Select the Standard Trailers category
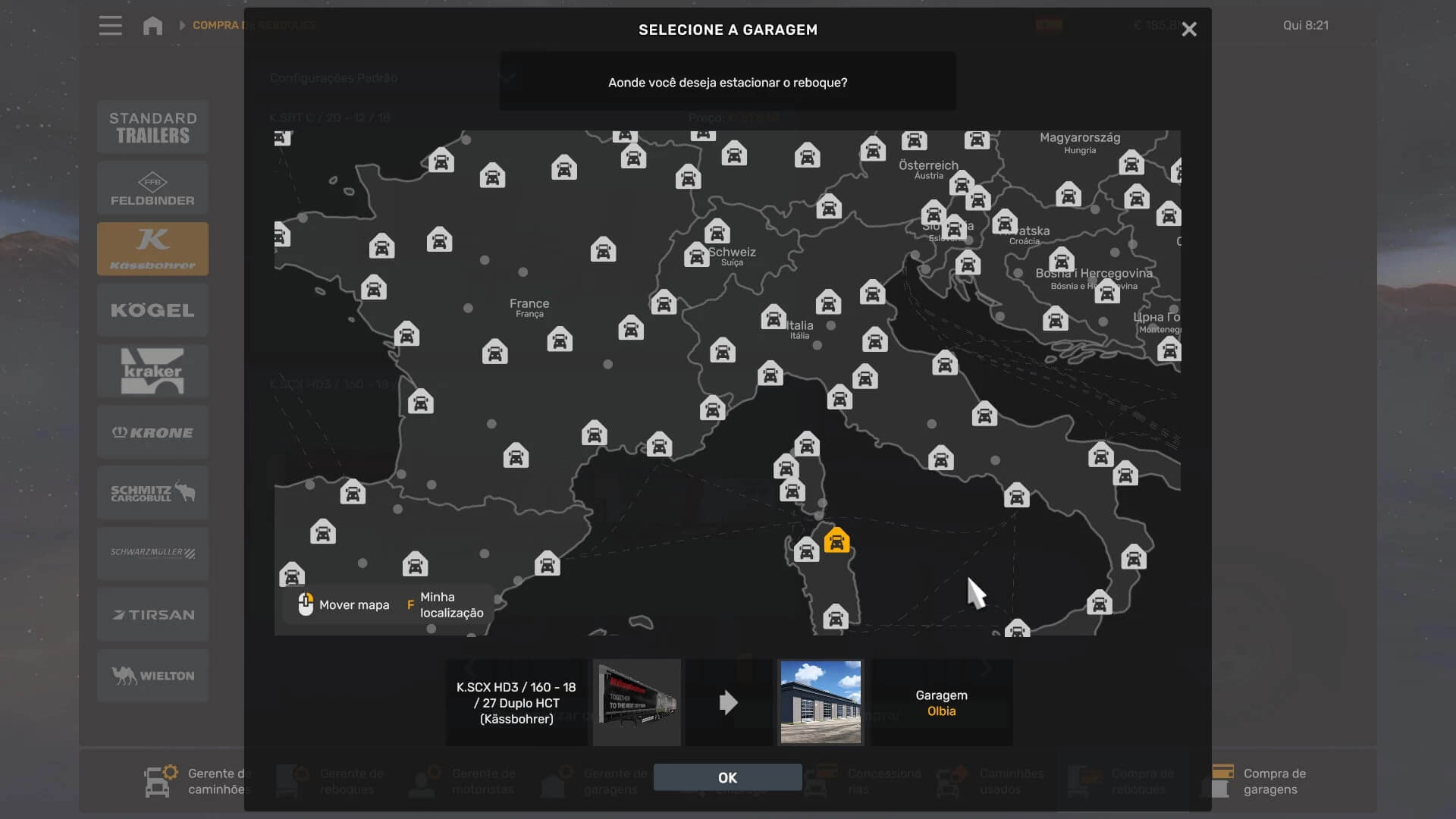Screen dimensions: 1456x819 tap(152, 127)
